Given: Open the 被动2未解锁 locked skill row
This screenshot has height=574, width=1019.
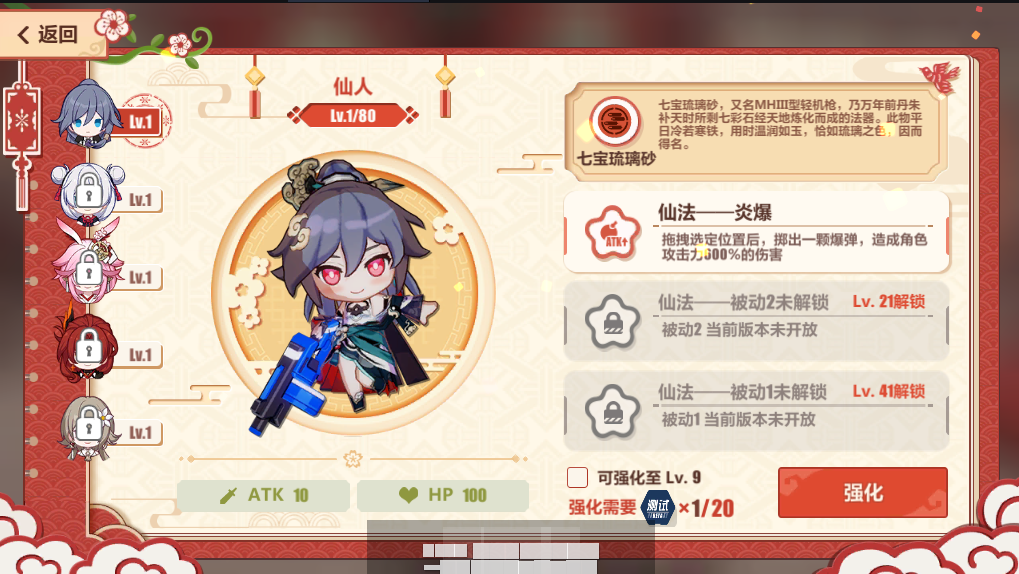Looking at the screenshot, I should click(756, 321).
